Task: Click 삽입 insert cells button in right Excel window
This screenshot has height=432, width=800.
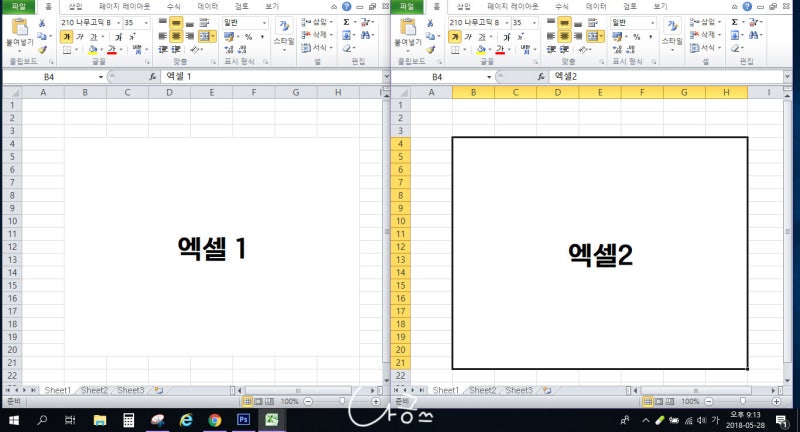Action: click(x=705, y=22)
